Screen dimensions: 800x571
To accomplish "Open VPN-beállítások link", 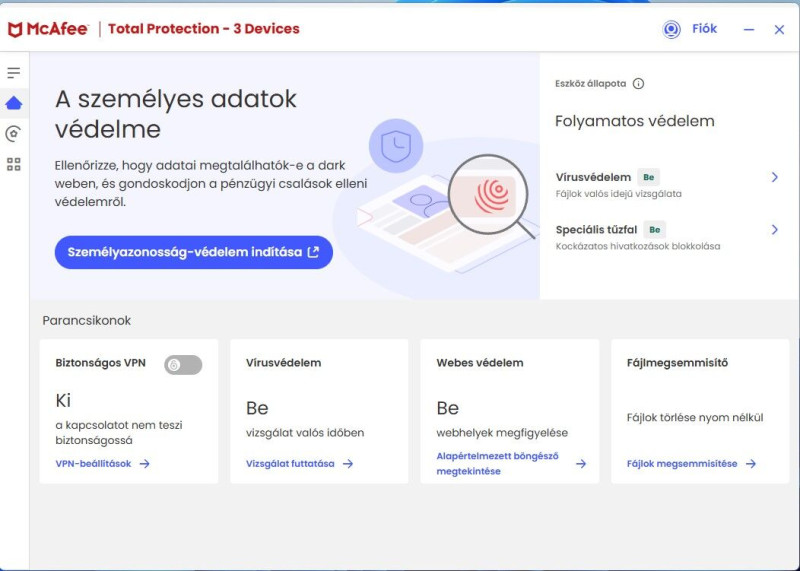I will [93, 464].
